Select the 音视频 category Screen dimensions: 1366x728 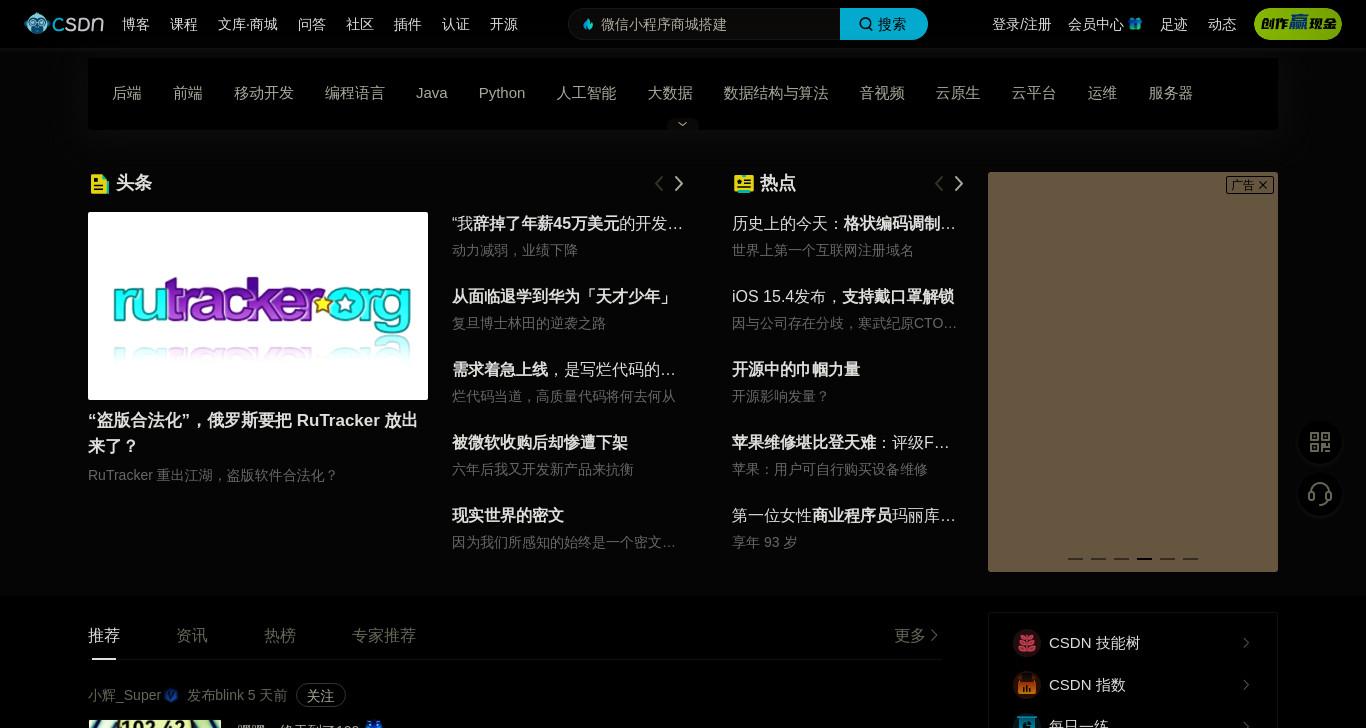[x=882, y=93]
